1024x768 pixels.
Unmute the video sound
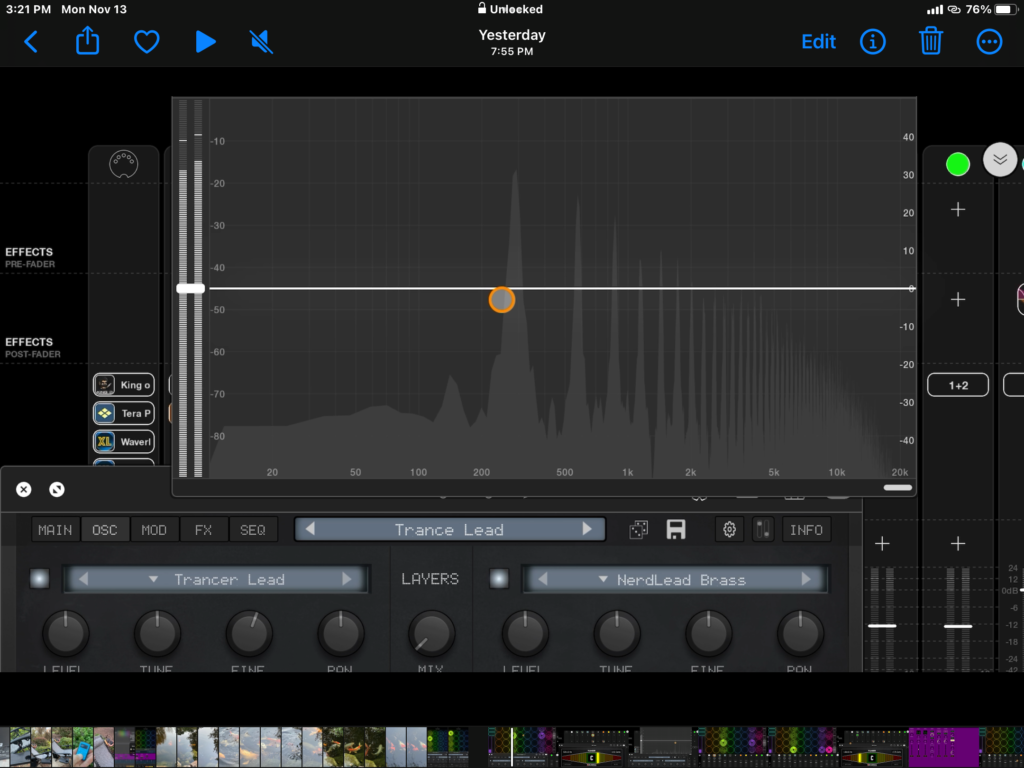(x=261, y=42)
